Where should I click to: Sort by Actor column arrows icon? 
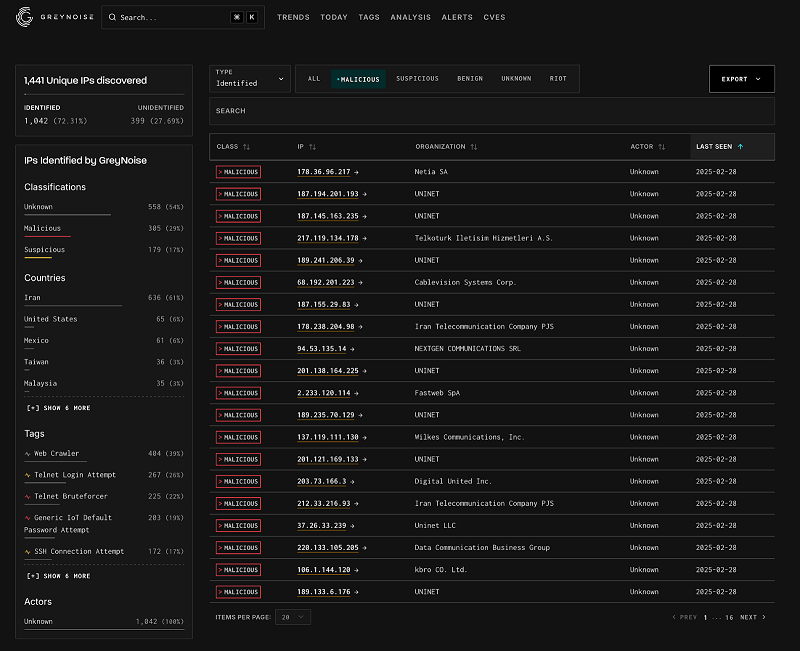coord(662,147)
